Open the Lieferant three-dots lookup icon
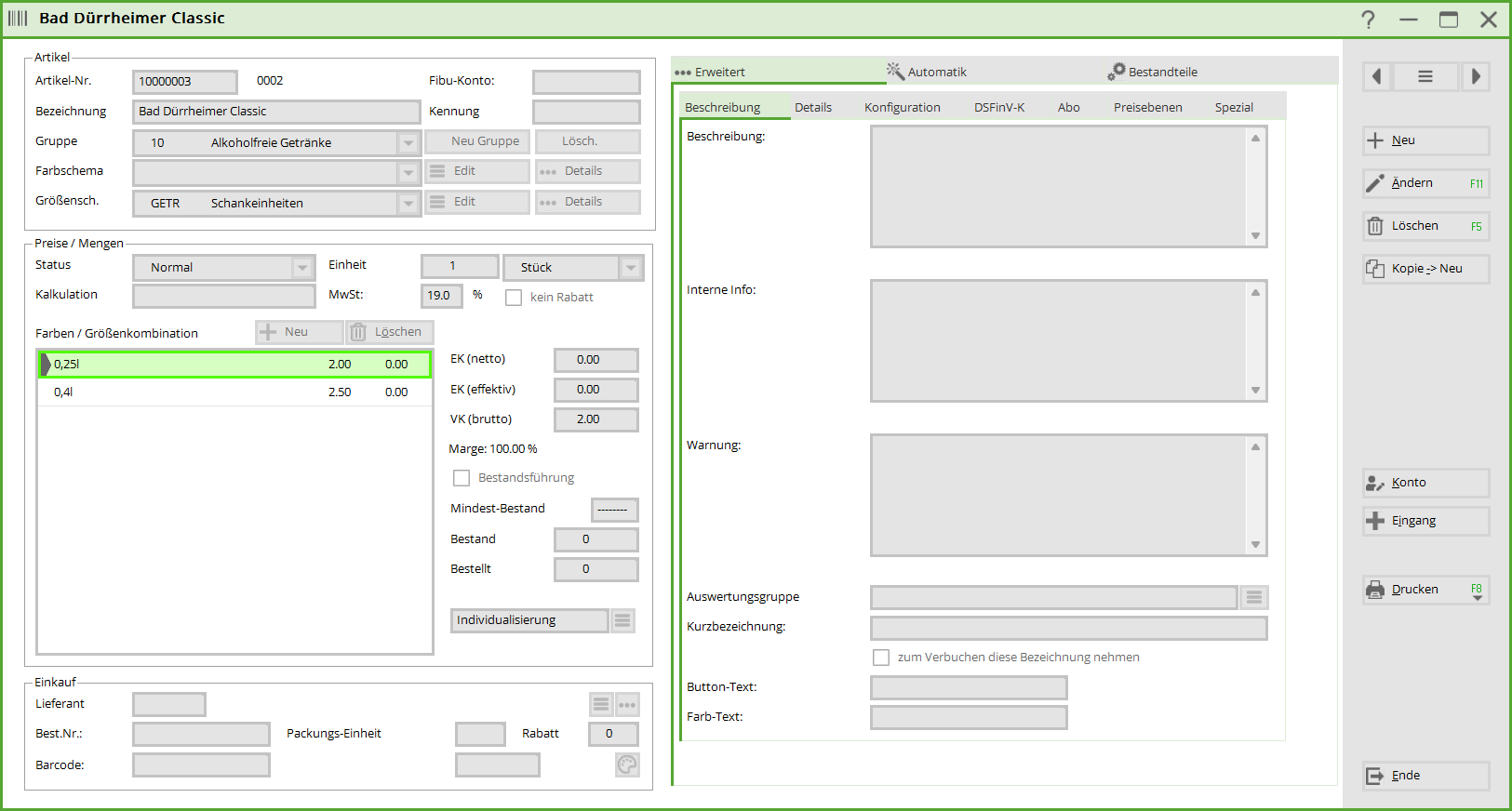1512x811 pixels. [628, 705]
